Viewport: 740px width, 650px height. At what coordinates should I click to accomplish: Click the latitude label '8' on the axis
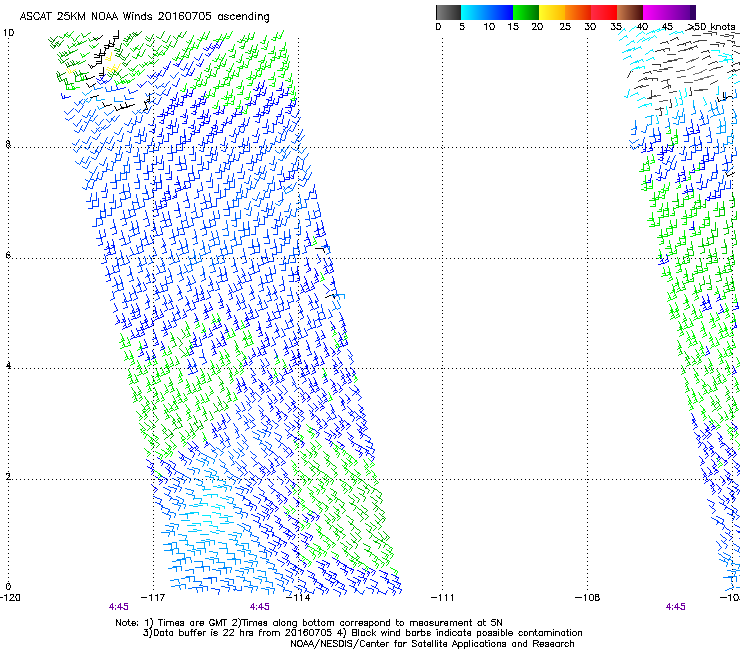(8, 144)
